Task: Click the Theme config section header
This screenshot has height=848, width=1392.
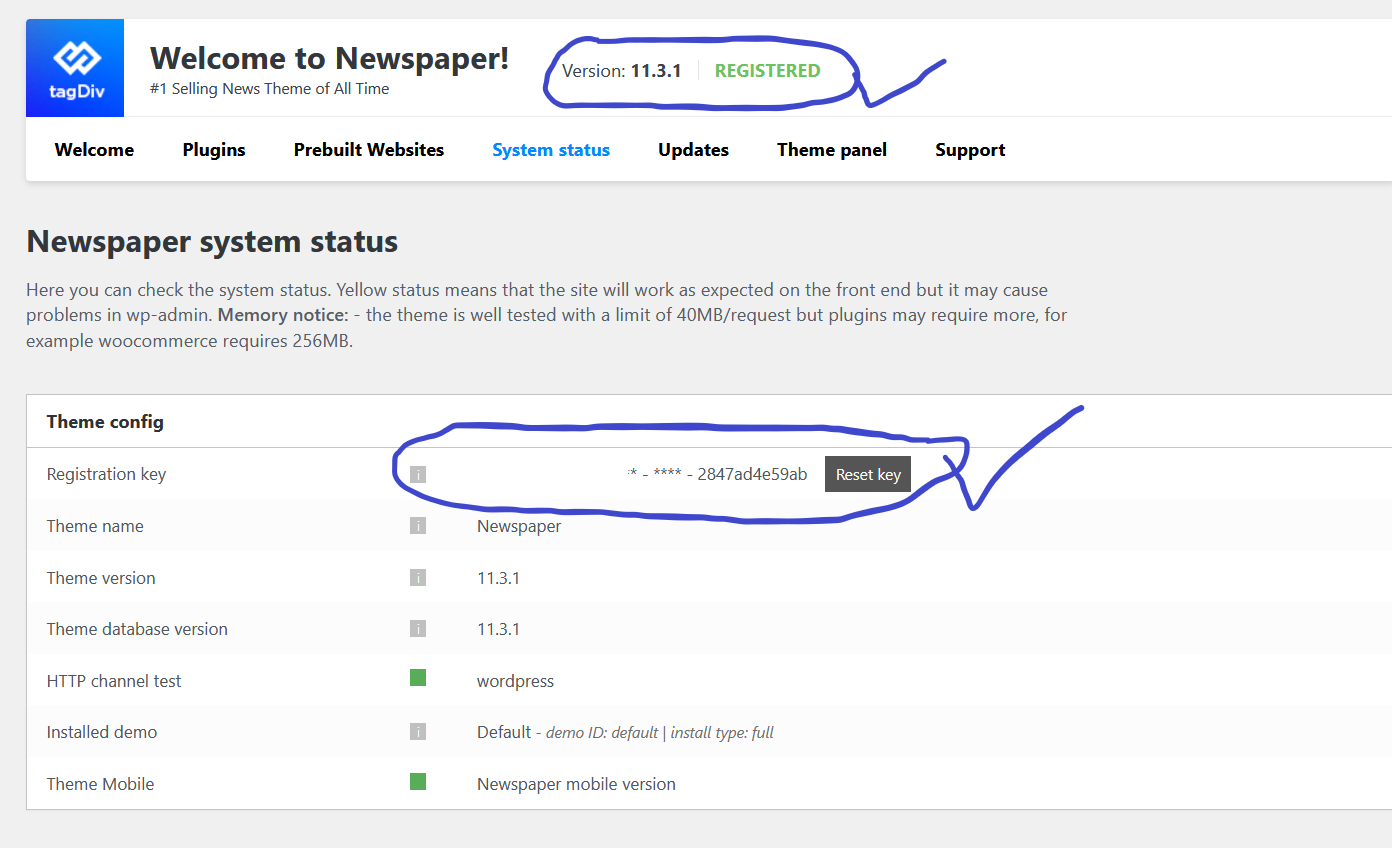Action: 105,422
